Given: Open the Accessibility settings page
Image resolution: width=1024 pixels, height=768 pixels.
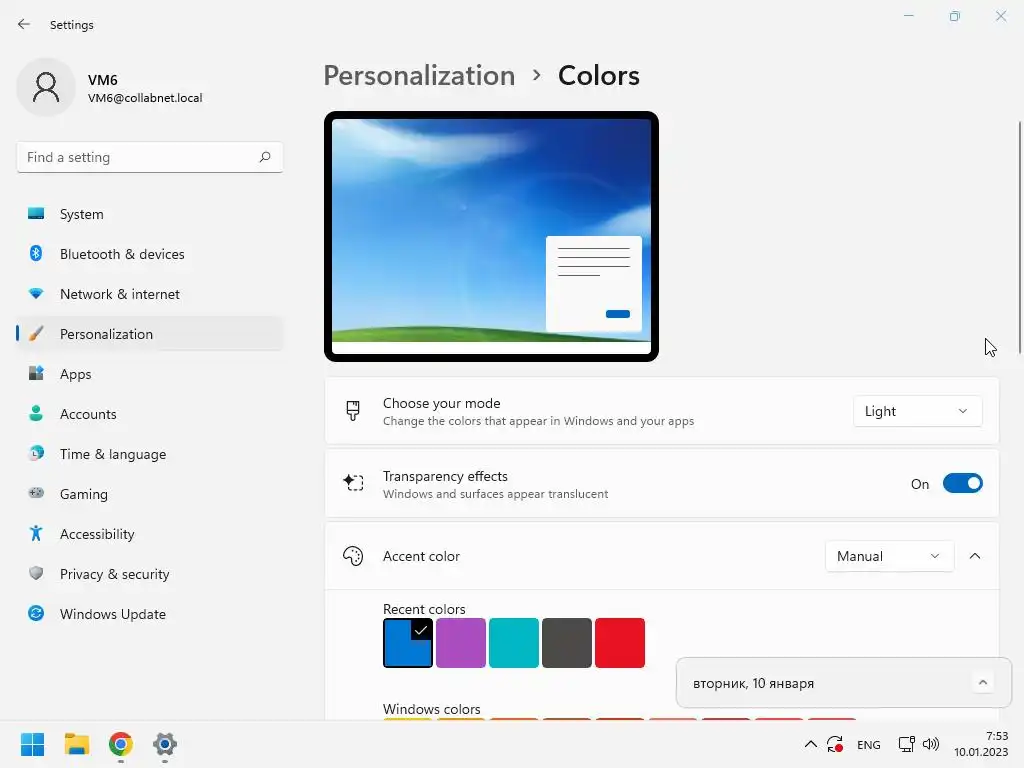Looking at the screenshot, I should (150, 534).
